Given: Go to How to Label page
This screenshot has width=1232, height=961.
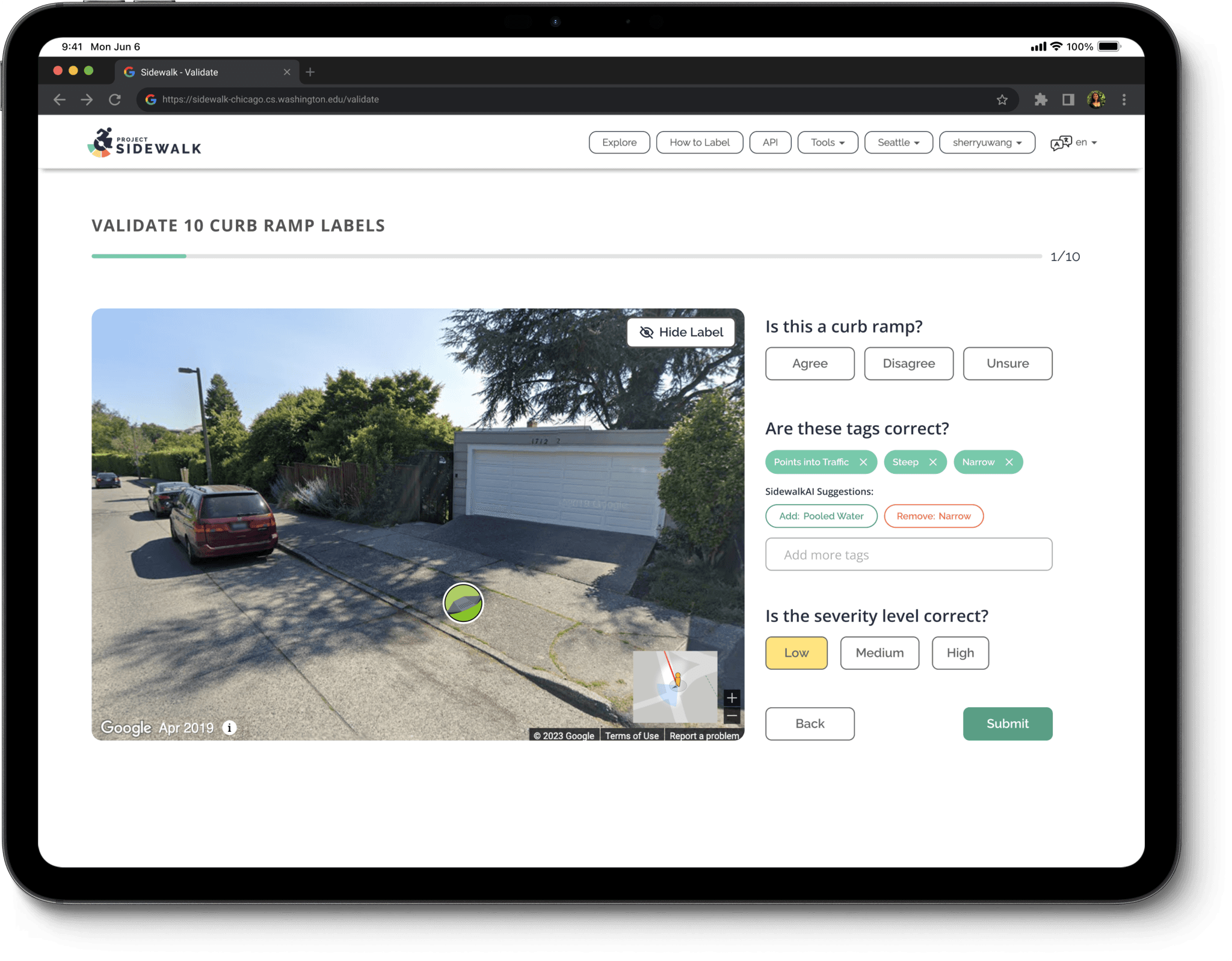Looking at the screenshot, I should [699, 143].
